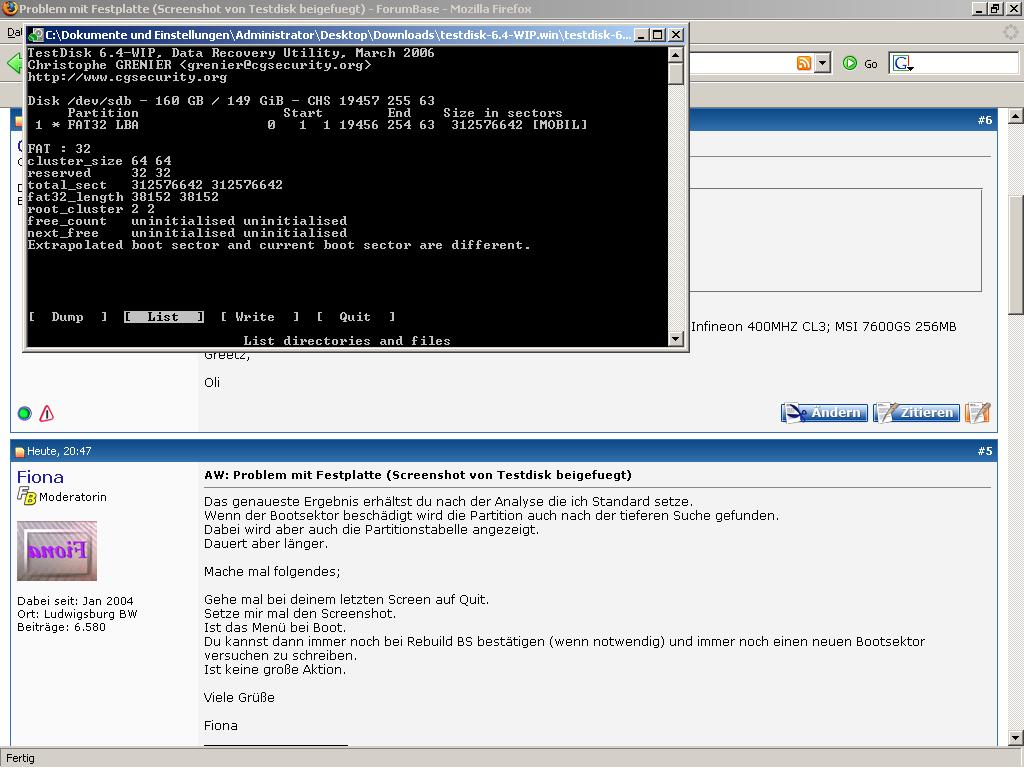The height and width of the screenshot is (768, 1024).
Task: Click the Ändern button
Action: [824, 413]
